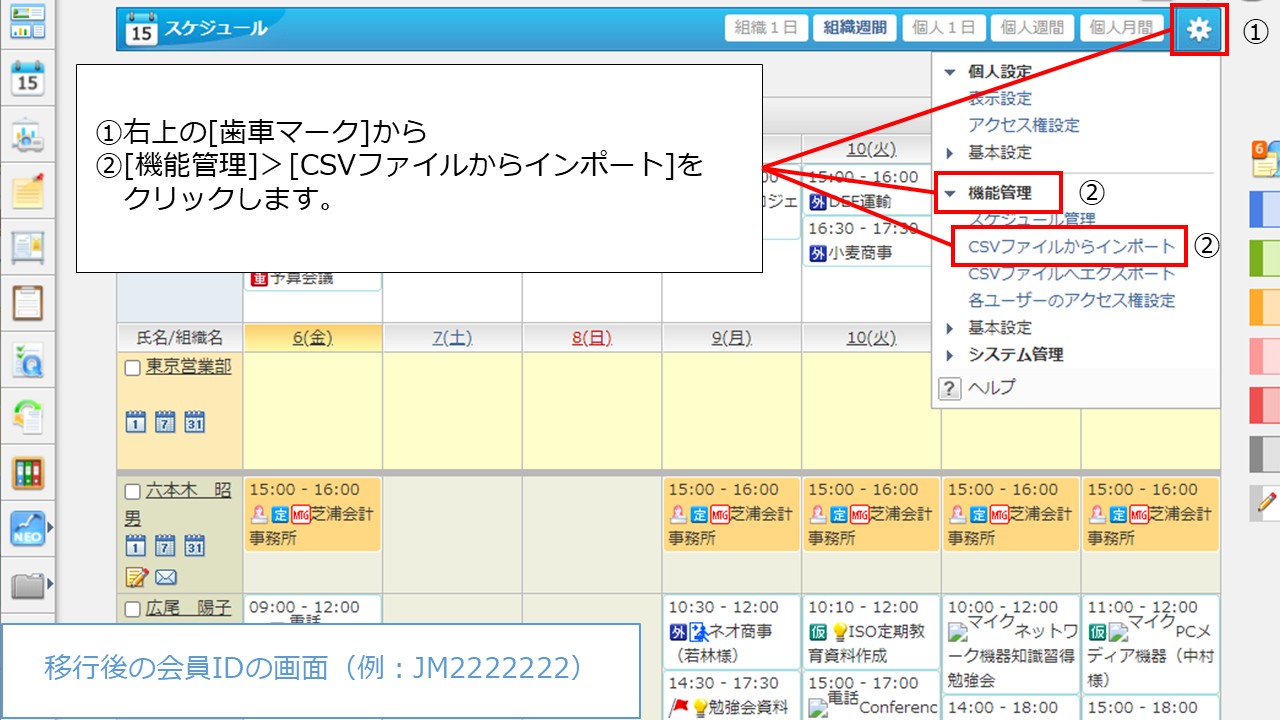1280x720 pixels.
Task: Click the envelope icon under 六本木 昭男
Action: pos(166,577)
